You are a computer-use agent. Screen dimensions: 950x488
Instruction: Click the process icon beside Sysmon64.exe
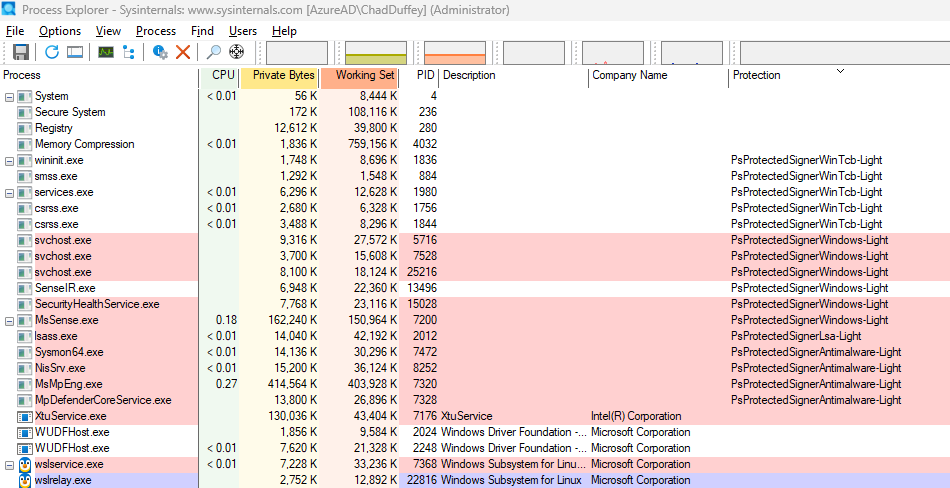coord(25,353)
